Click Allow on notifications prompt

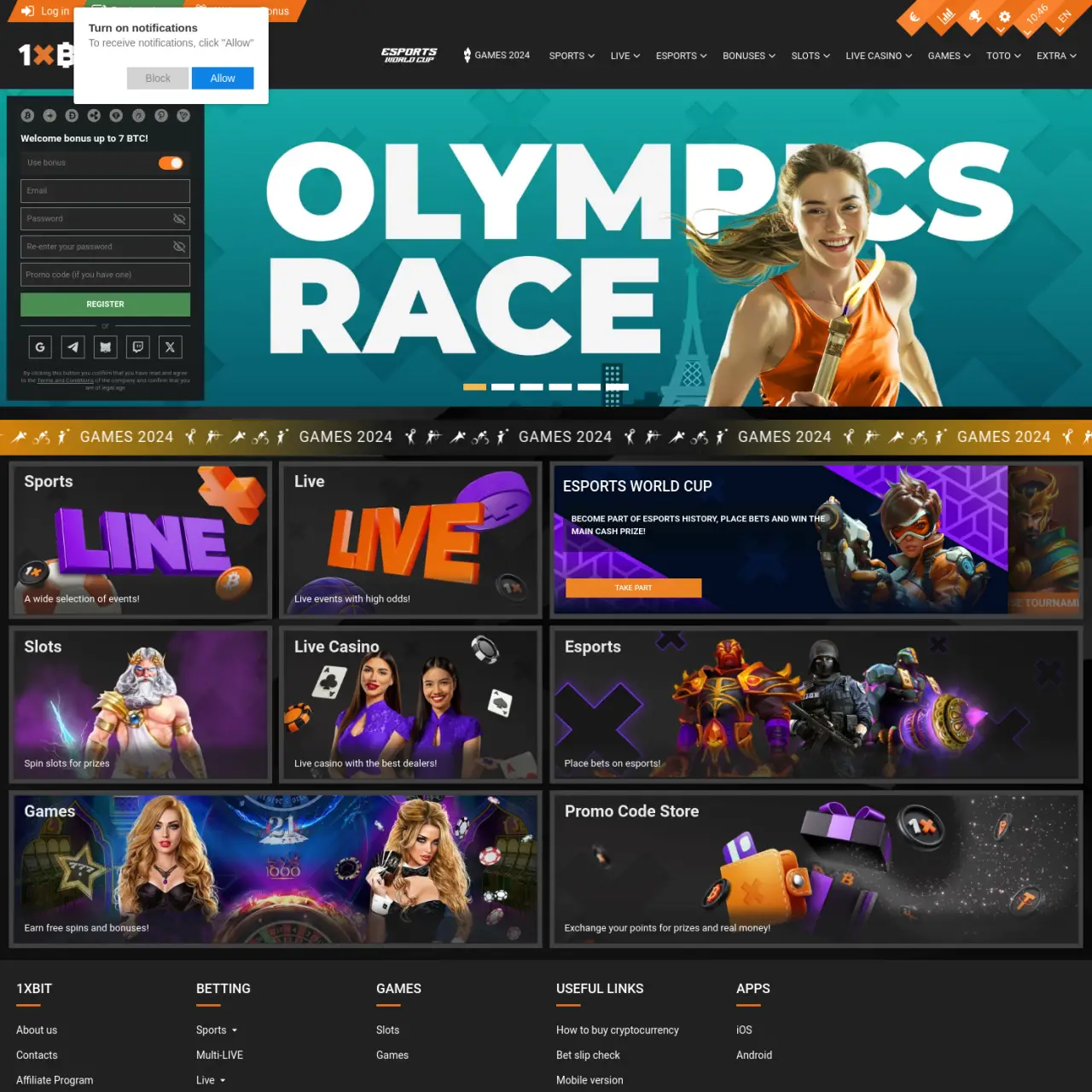coord(223,78)
